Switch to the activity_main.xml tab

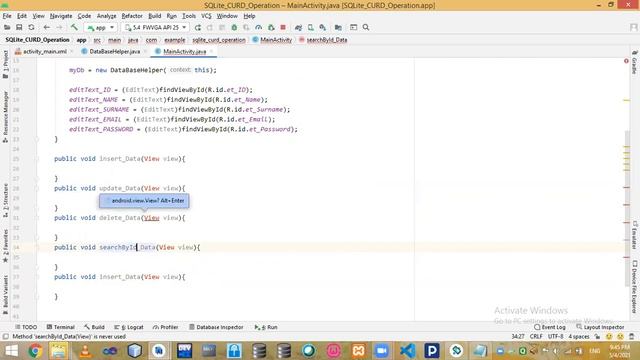tap(44, 51)
